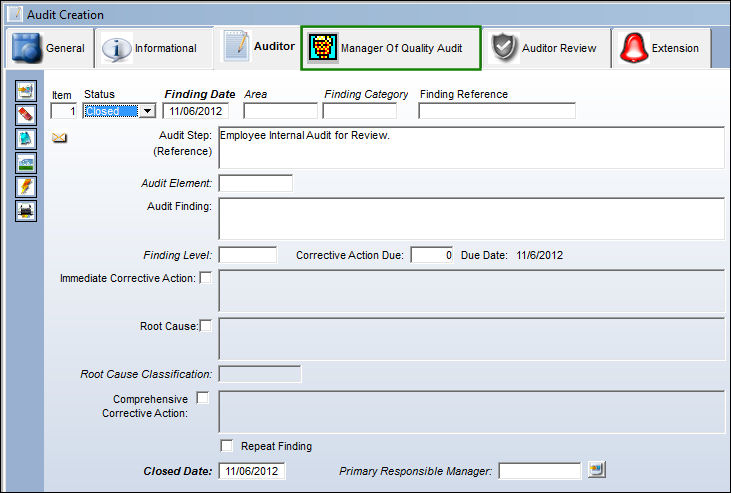Go to the Auditor Review tab
The width and height of the screenshot is (731, 493).
point(546,48)
